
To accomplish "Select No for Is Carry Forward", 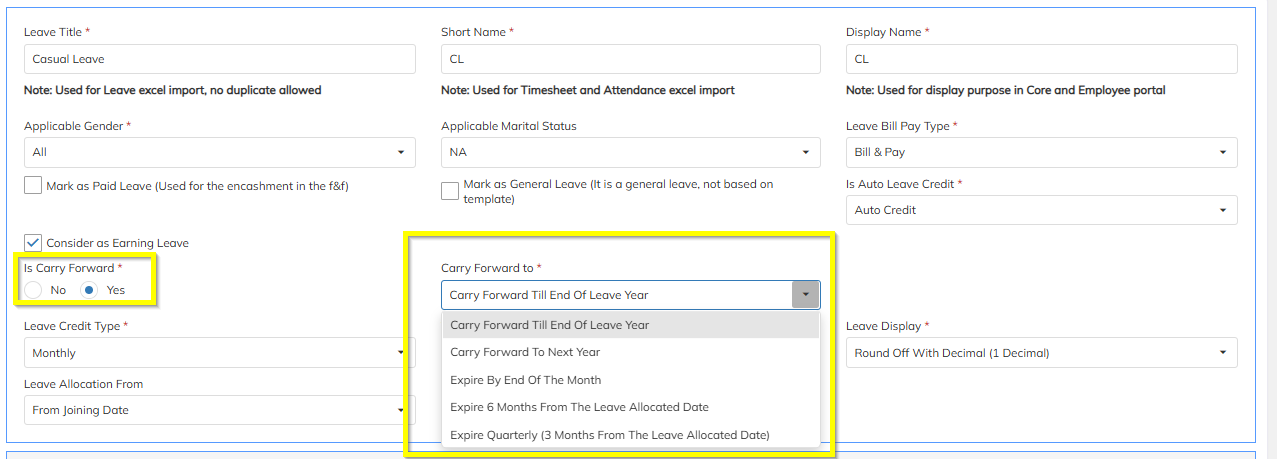I will pyautogui.click(x=34, y=290).
